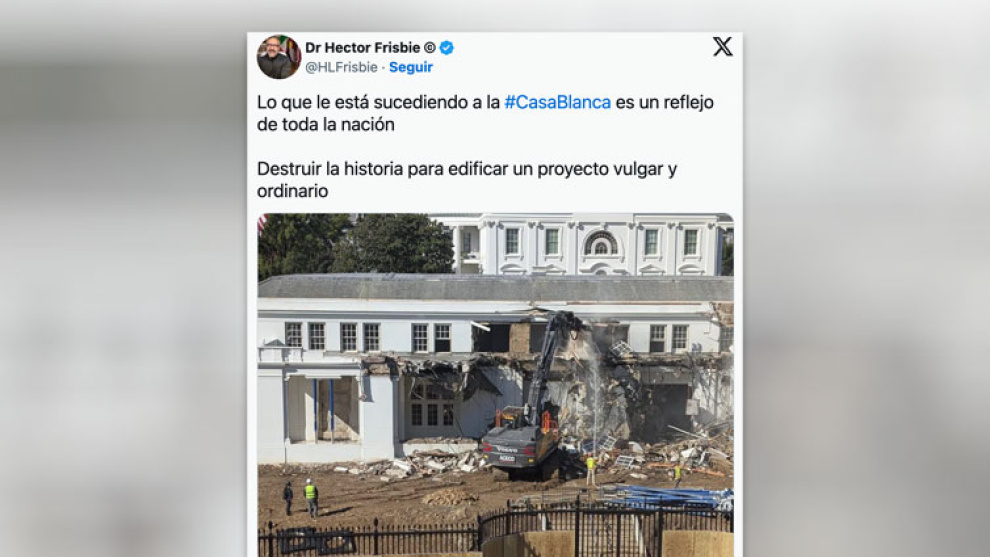Open Dr Hector Frisbie's profile avatar
This screenshot has height=557, width=990.
[278, 57]
